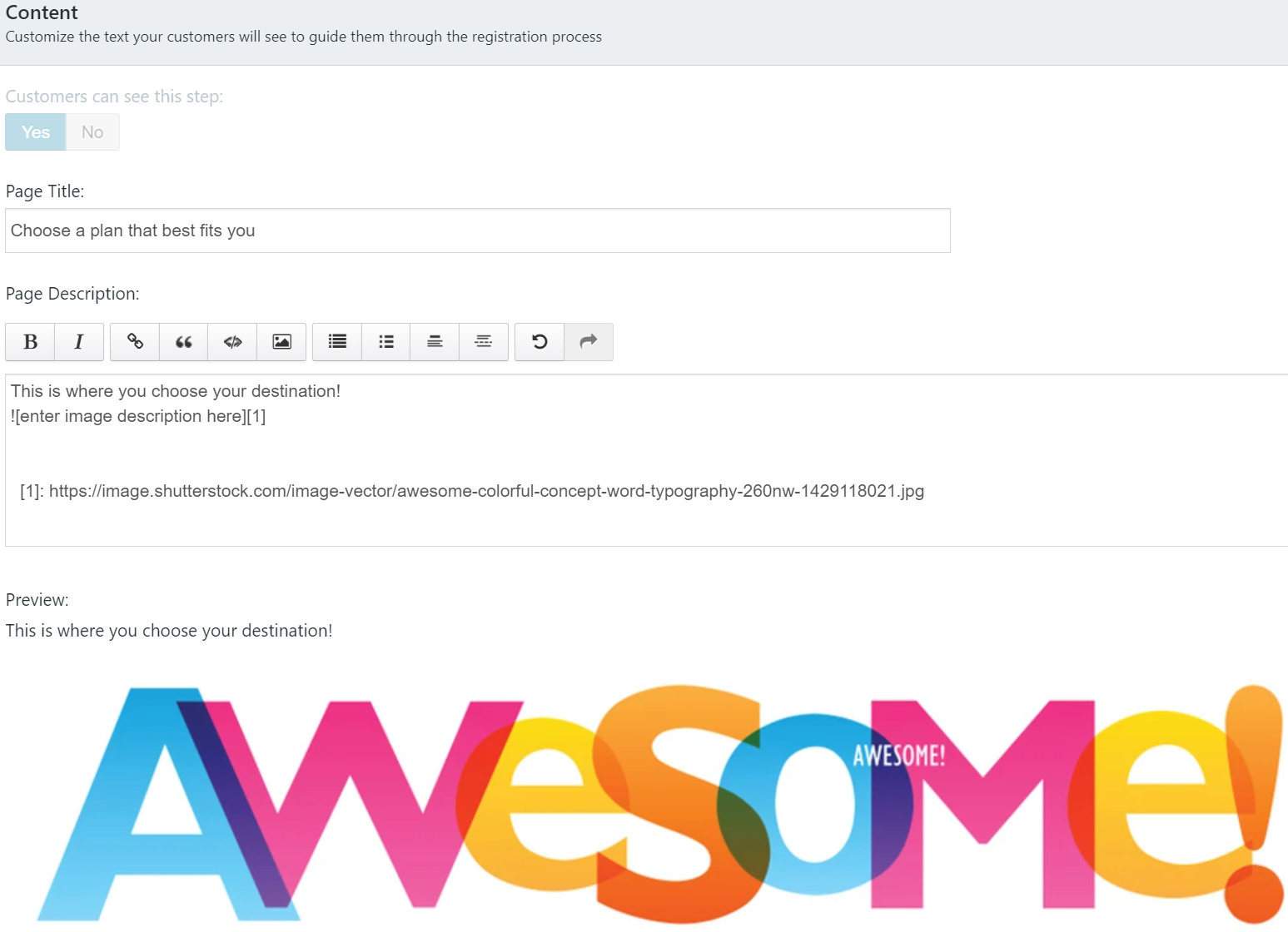Click the 'Preview:' label
This screenshot has height=932, width=1288.
pos(37,600)
